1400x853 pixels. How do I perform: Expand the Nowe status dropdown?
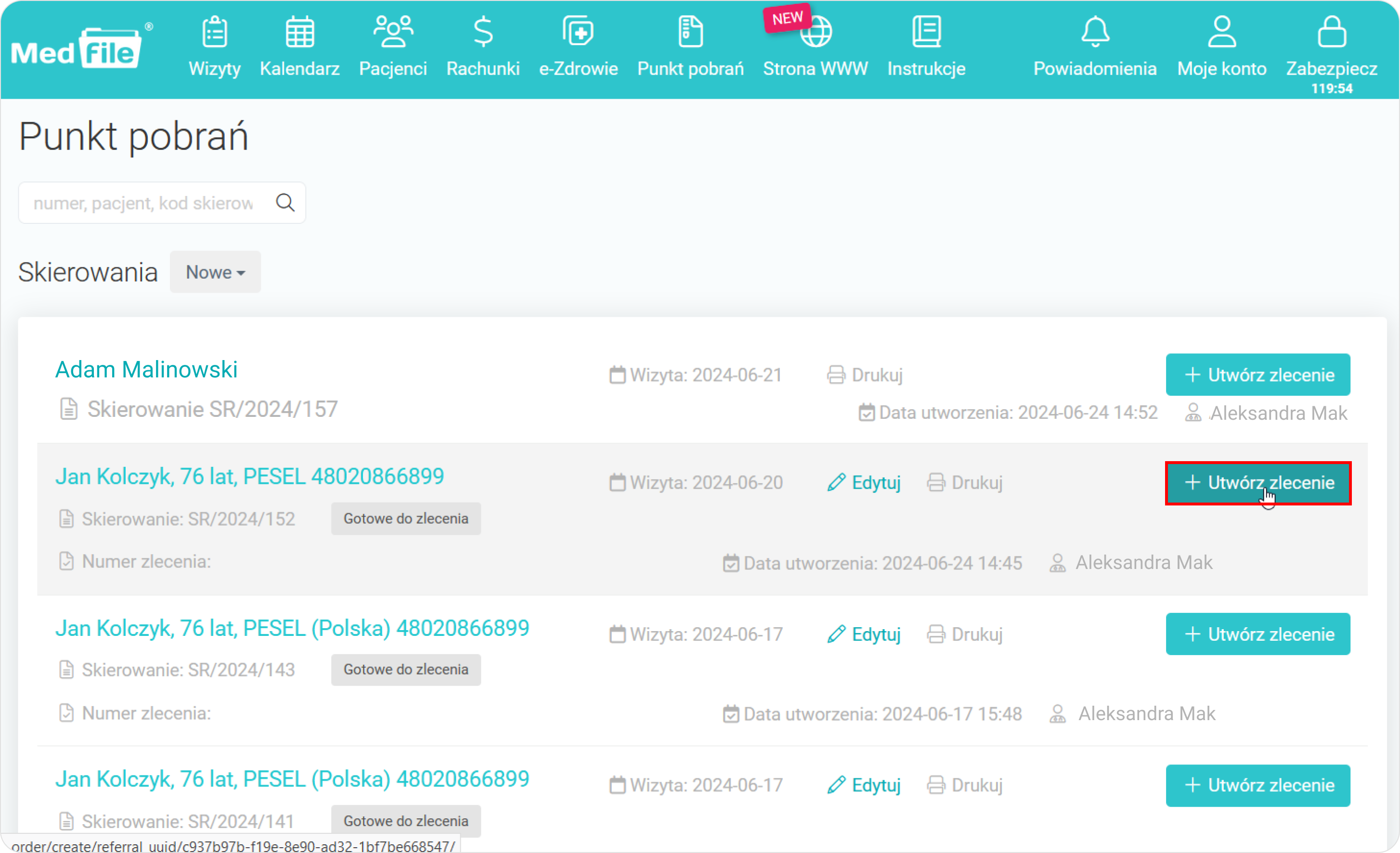click(214, 272)
